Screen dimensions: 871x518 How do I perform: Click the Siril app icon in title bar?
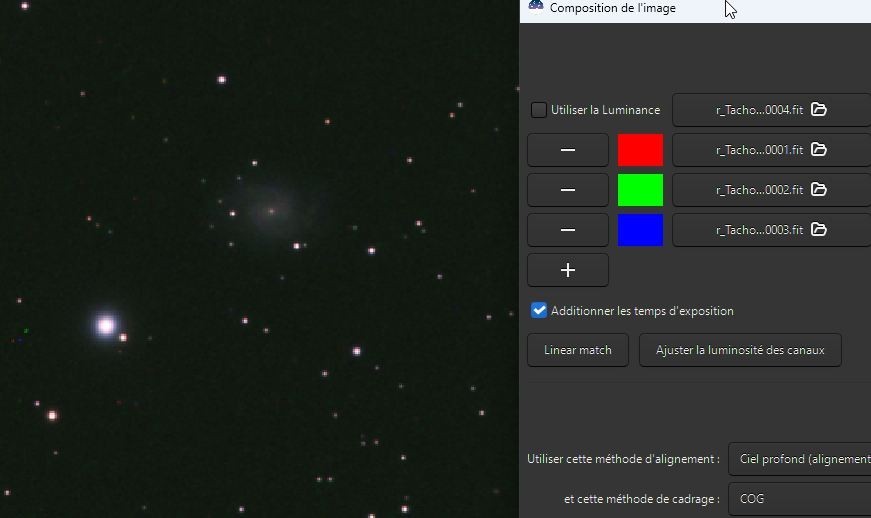point(535,7)
